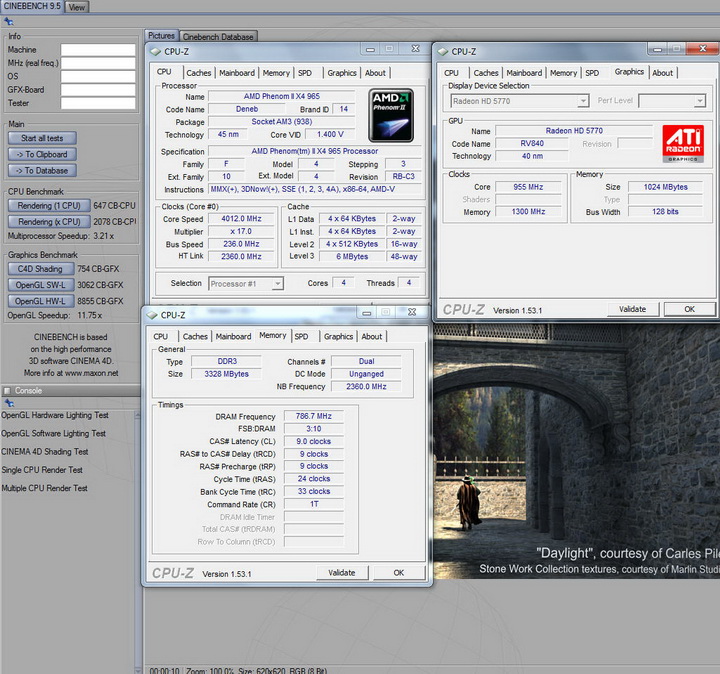720x674 pixels.
Task: Click the CPU-Z title icon of Graphics window
Action: [x=442, y=51]
